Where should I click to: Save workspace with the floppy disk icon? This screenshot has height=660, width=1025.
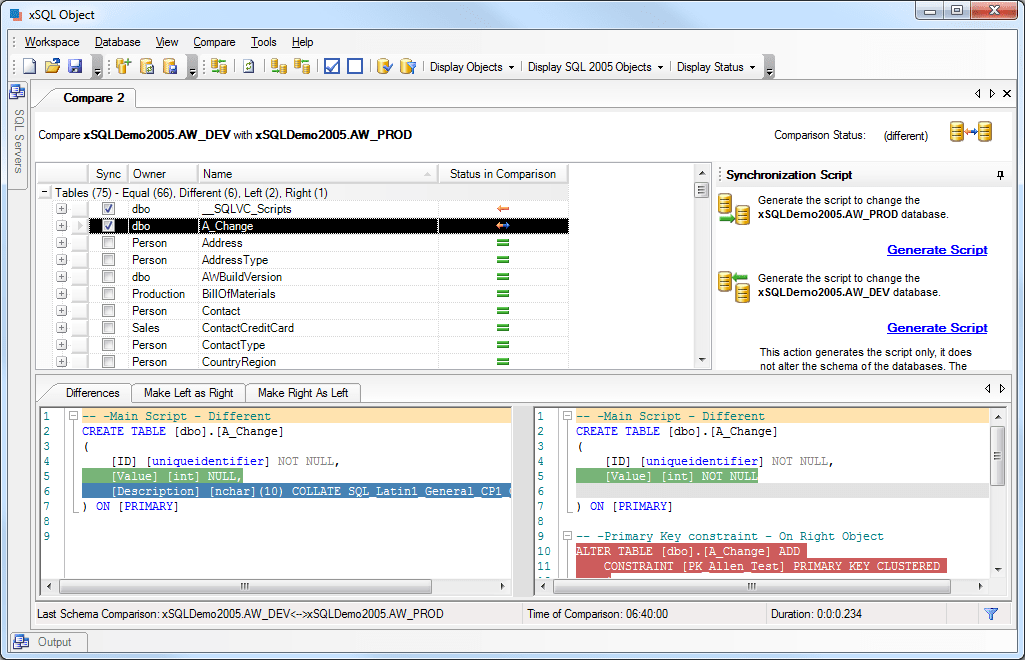(x=75, y=66)
